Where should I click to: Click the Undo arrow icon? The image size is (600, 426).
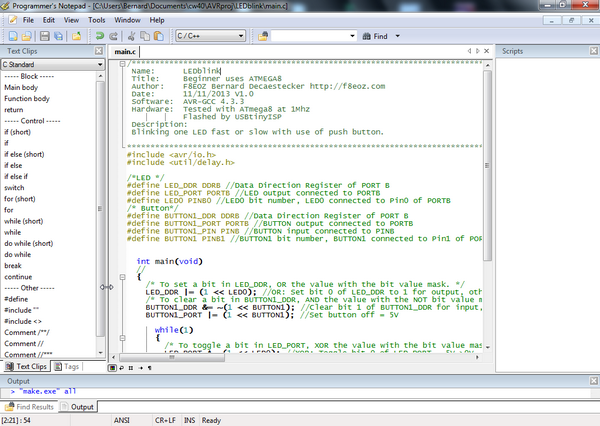[x=100, y=36]
